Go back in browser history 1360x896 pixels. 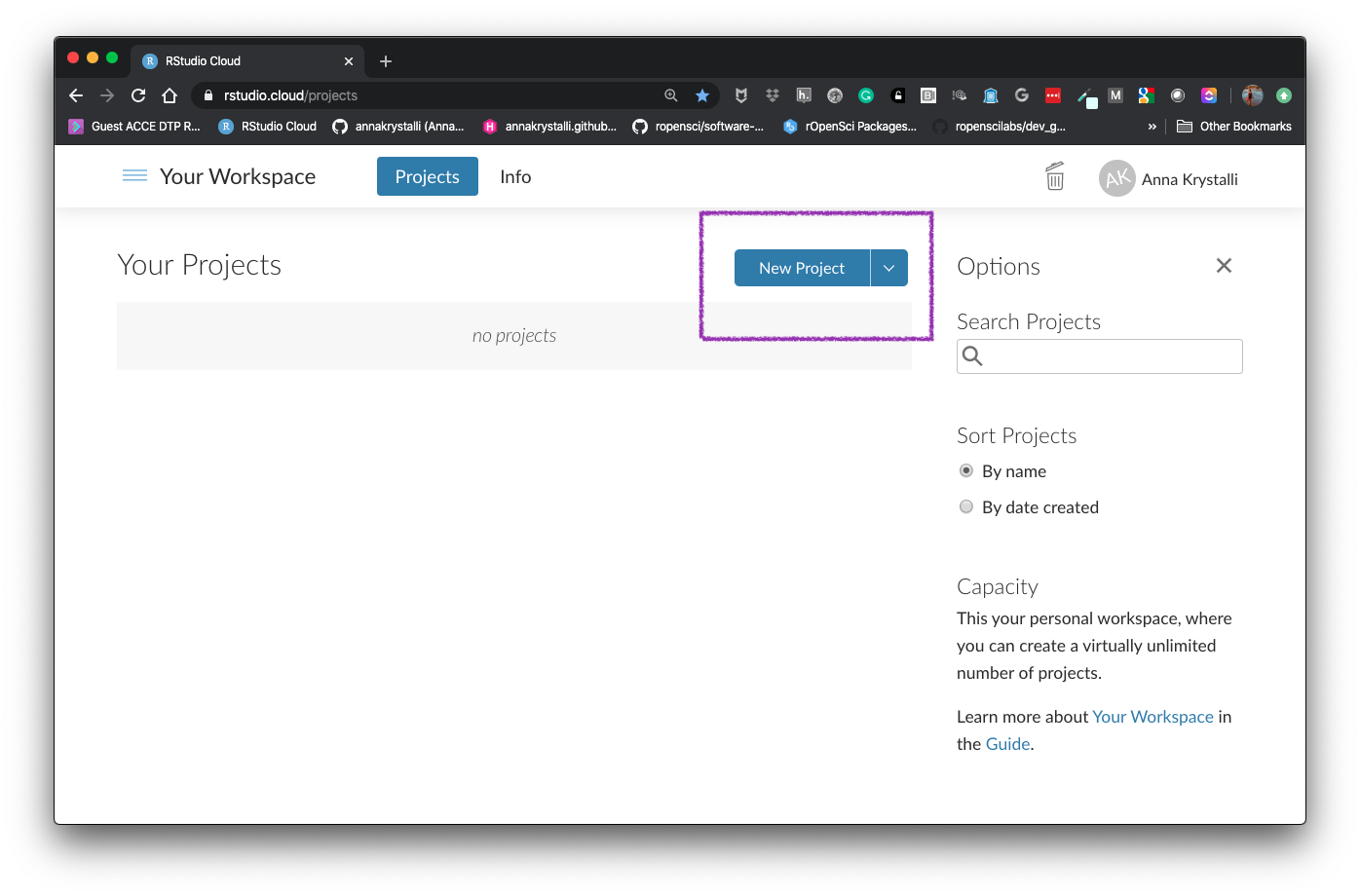(76, 95)
